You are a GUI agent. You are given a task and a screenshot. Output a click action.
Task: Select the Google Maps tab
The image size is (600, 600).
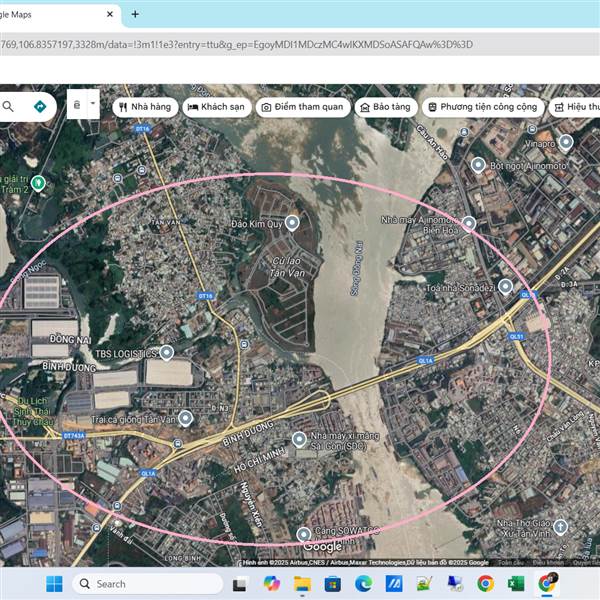57,15
